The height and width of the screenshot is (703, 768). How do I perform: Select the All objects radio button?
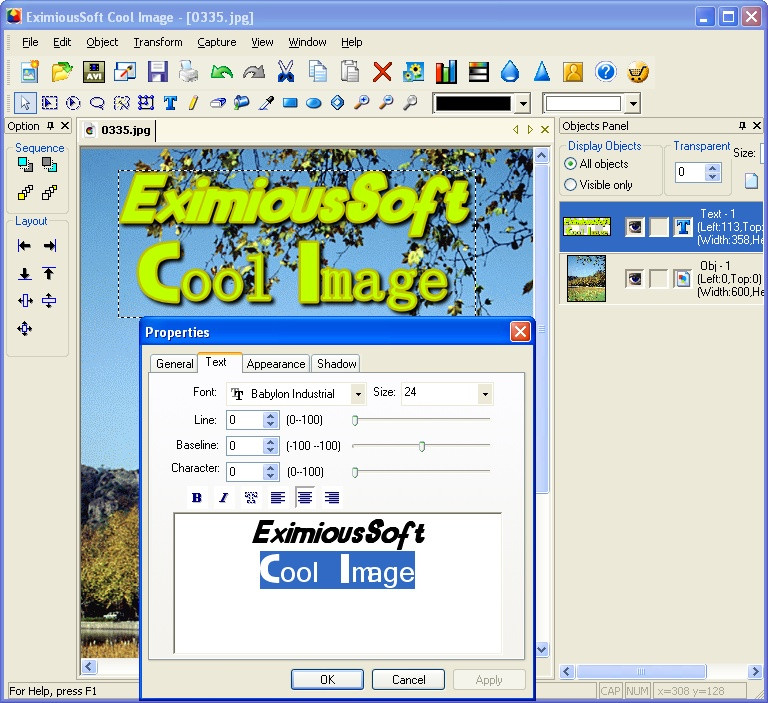570,164
